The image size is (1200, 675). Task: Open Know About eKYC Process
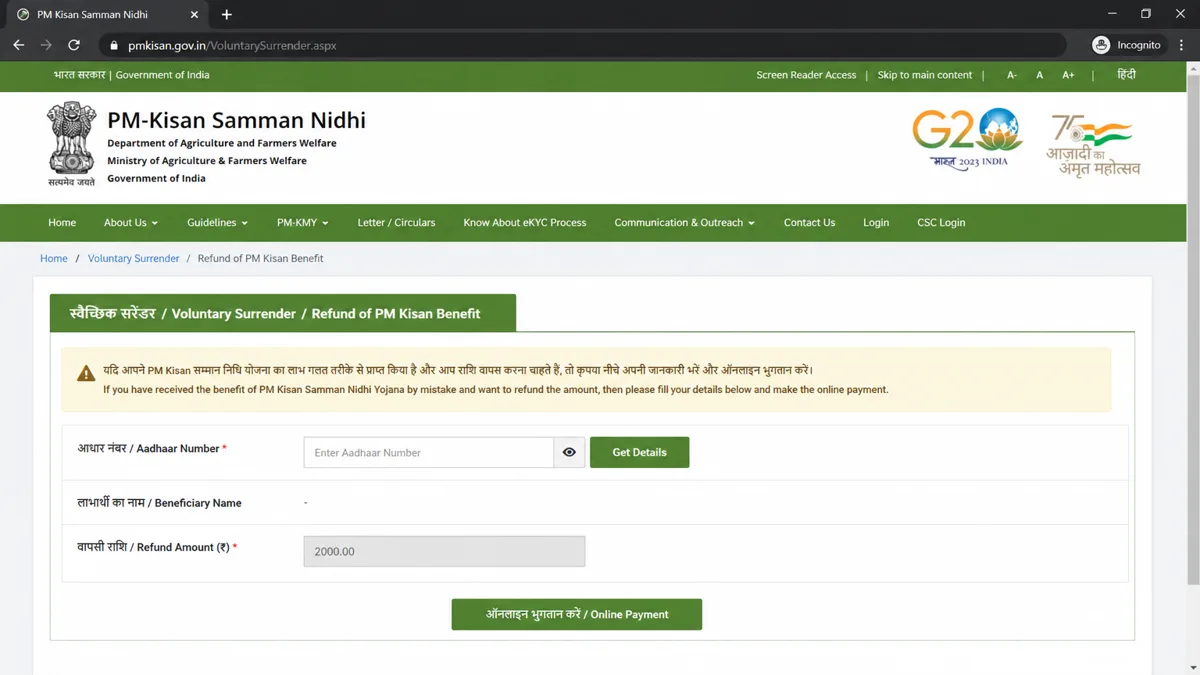point(525,223)
